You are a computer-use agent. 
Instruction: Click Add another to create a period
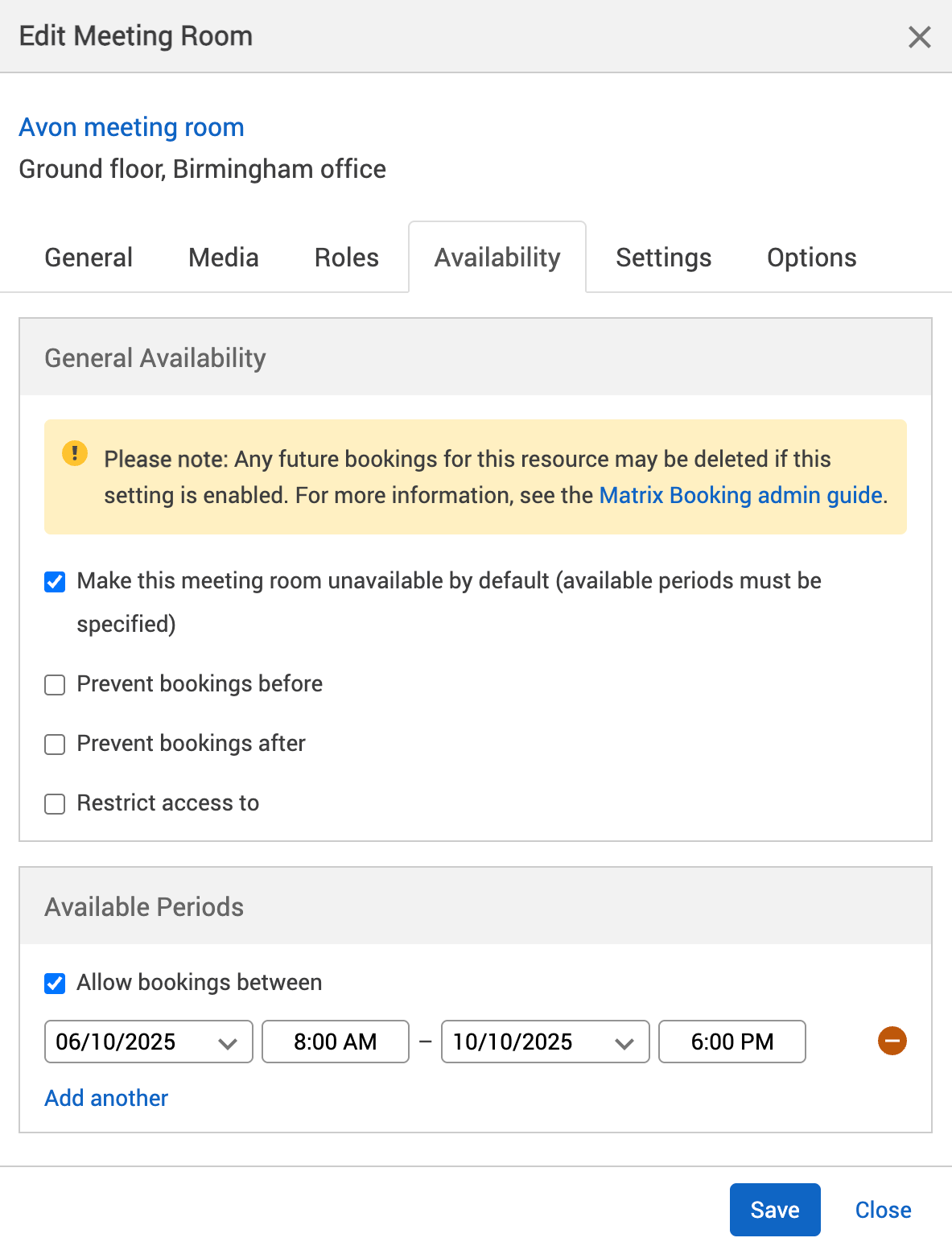pyautogui.click(x=105, y=1098)
